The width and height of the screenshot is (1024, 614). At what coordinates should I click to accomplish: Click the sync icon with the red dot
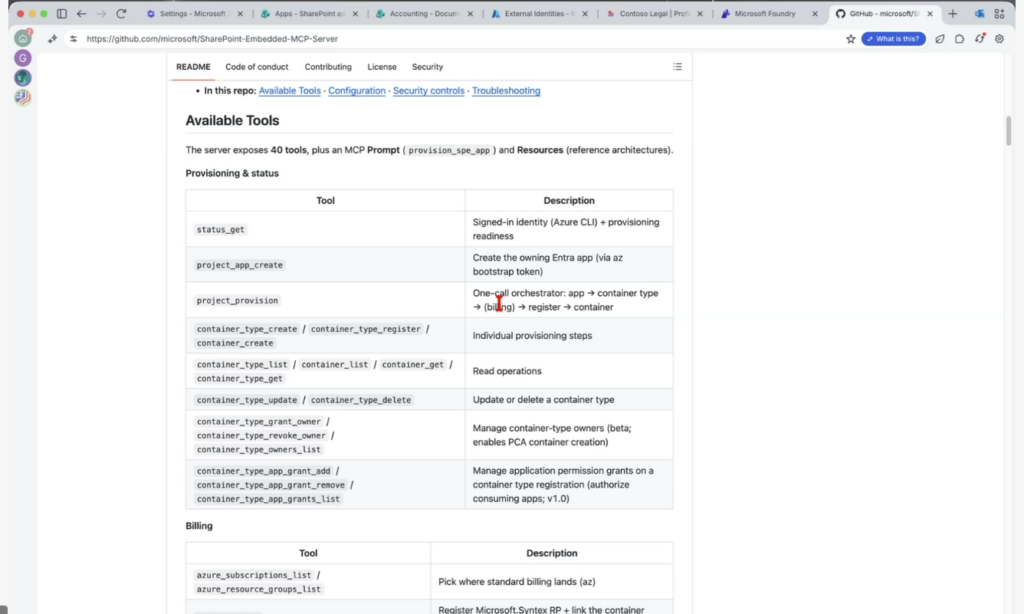(x=980, y=39)
